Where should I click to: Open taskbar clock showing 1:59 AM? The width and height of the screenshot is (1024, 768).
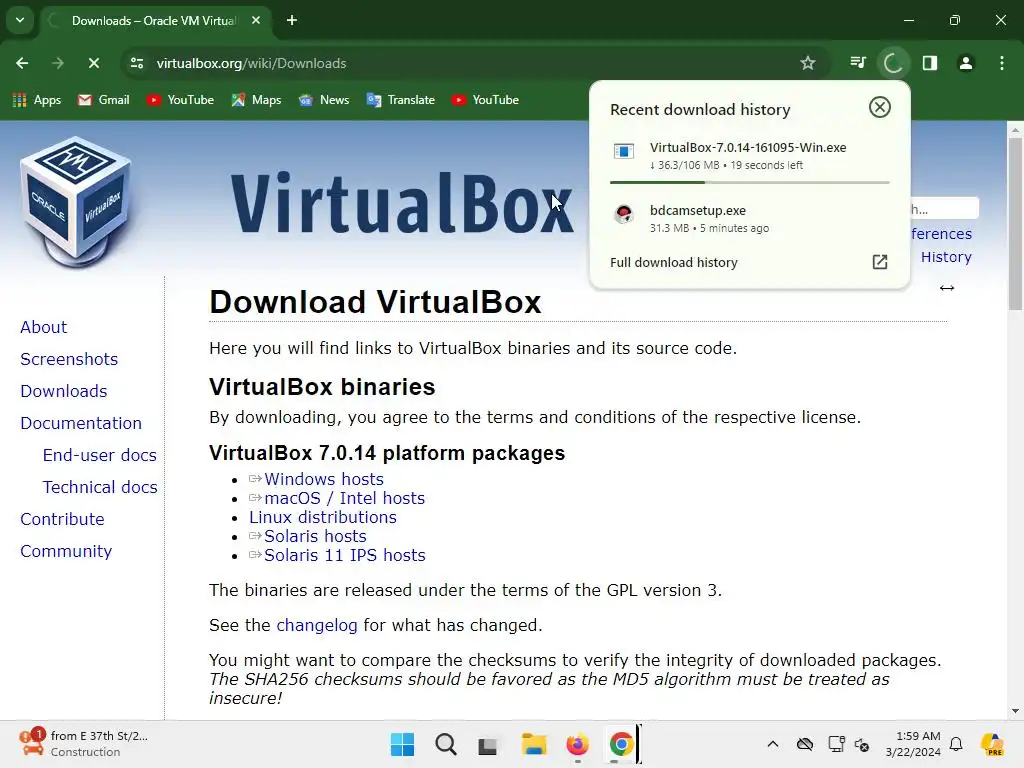913,744
